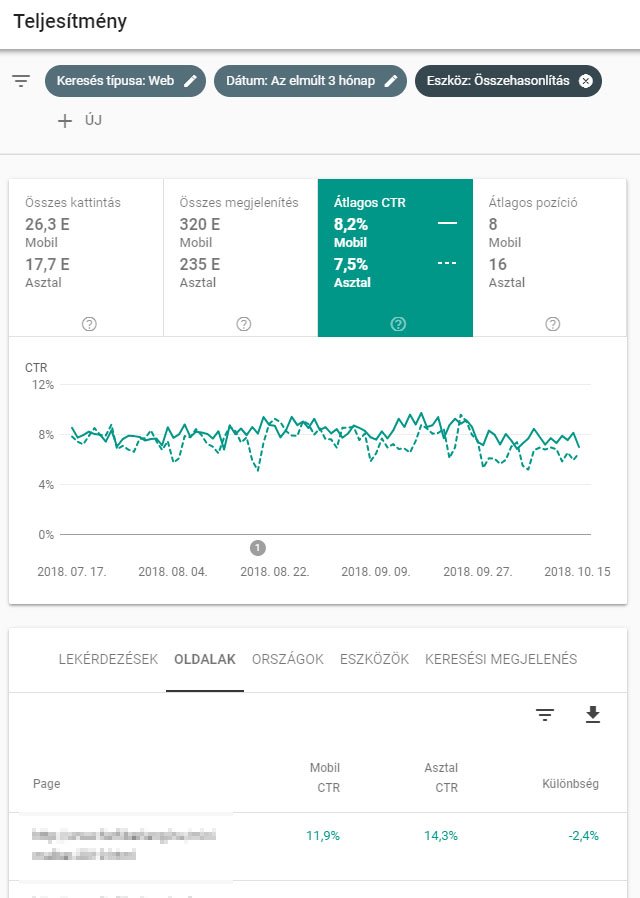Open help for 'Összes kattintás' question mark
Screen dimensions: 640x898
click(x=89, y=323)
